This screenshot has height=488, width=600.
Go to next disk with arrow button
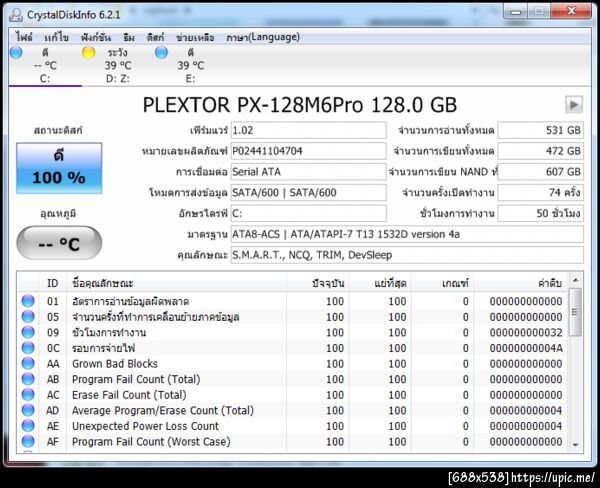pyautogui.click(x=574, y=104)
